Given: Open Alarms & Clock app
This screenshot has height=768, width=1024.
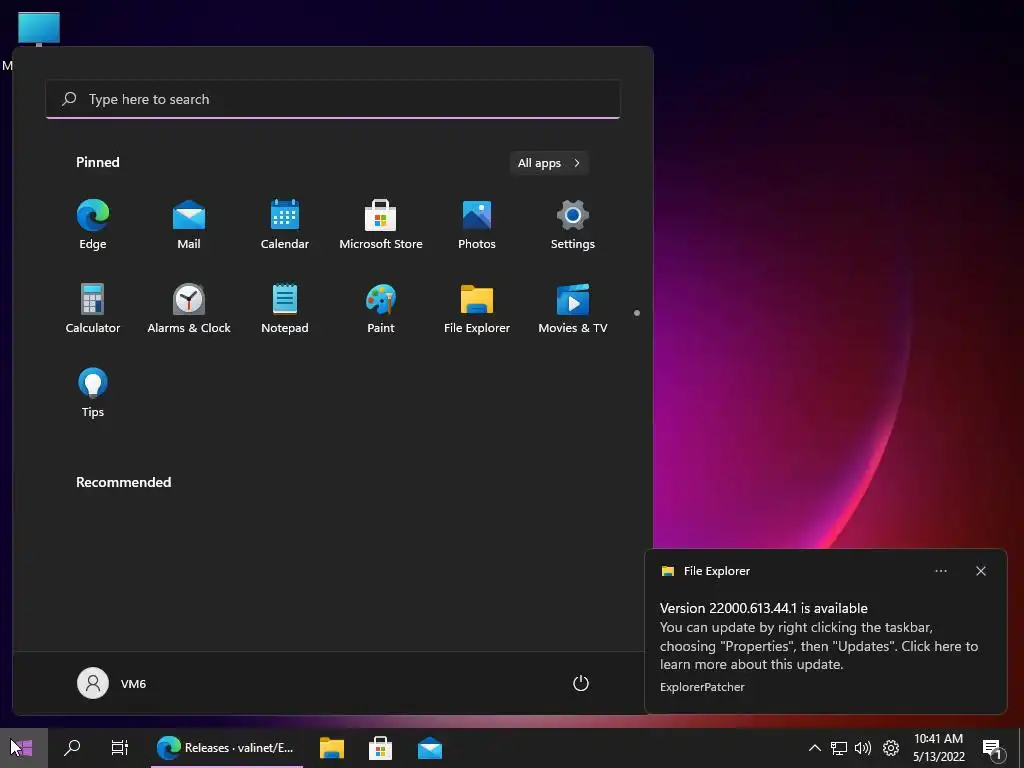Looking at the screenshot, I should coord(189,310).
